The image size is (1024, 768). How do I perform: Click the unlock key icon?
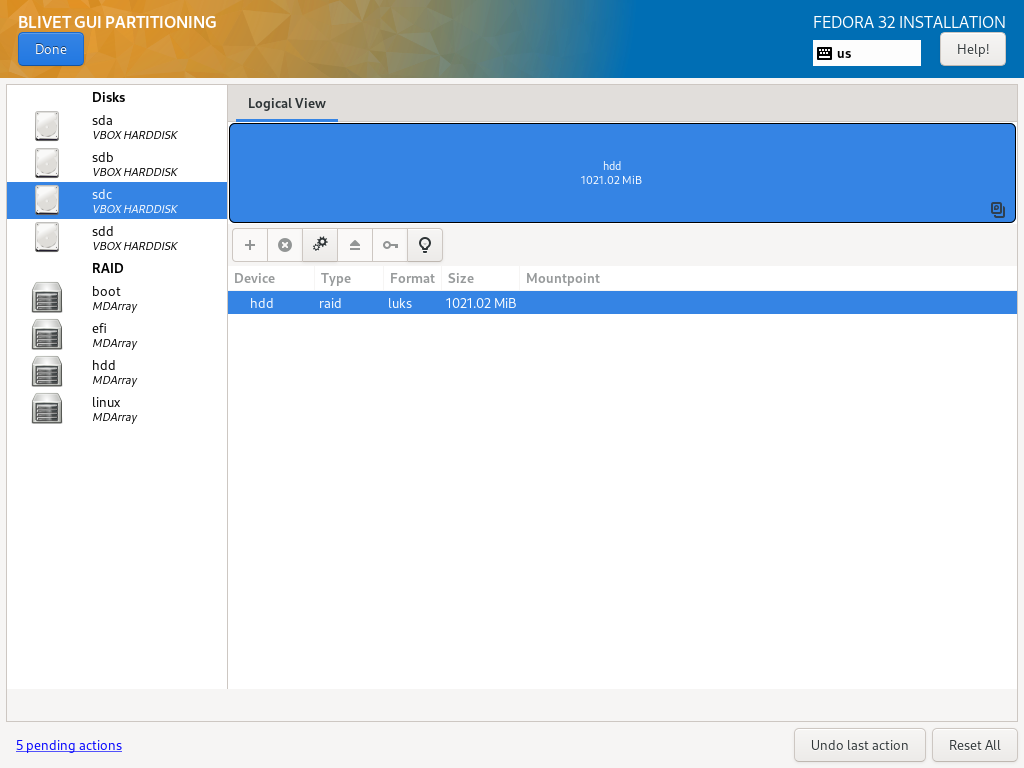coord(390,245)
